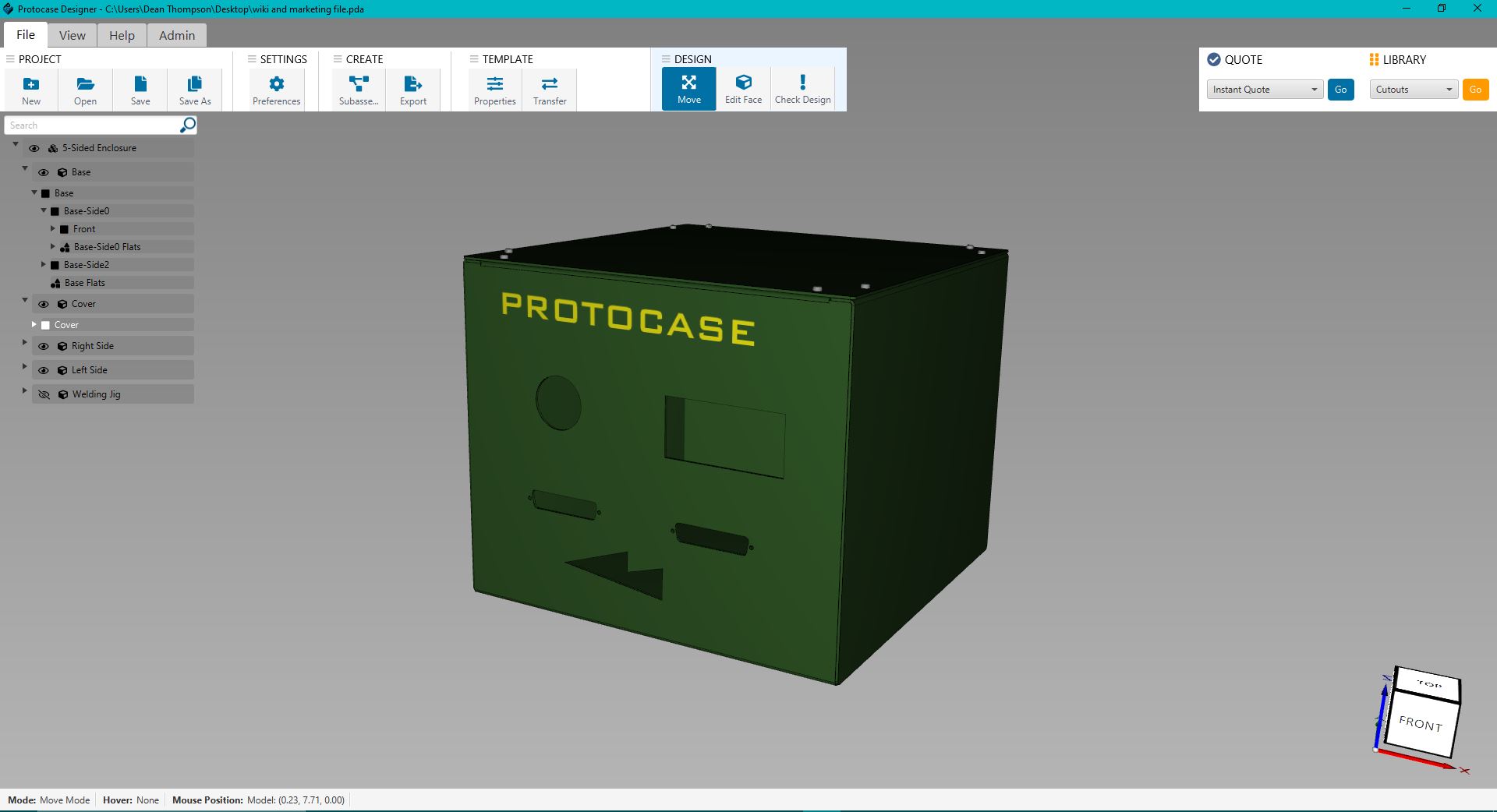Click the FRONT face of view cube
Image resolution: width=1497 pixels, height=812 pixels.
(x=1420, y=724)
